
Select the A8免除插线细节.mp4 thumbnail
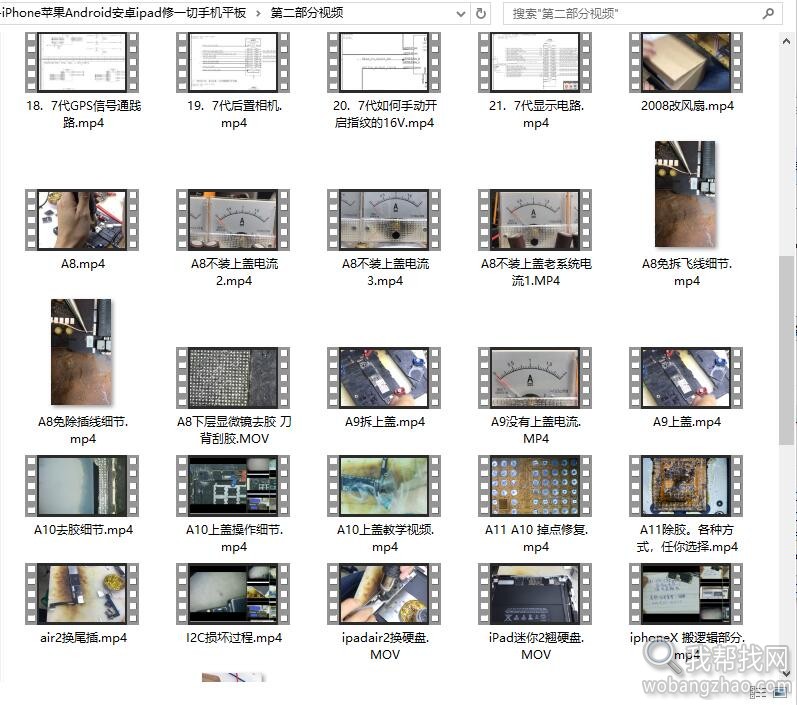coord(81,352)
